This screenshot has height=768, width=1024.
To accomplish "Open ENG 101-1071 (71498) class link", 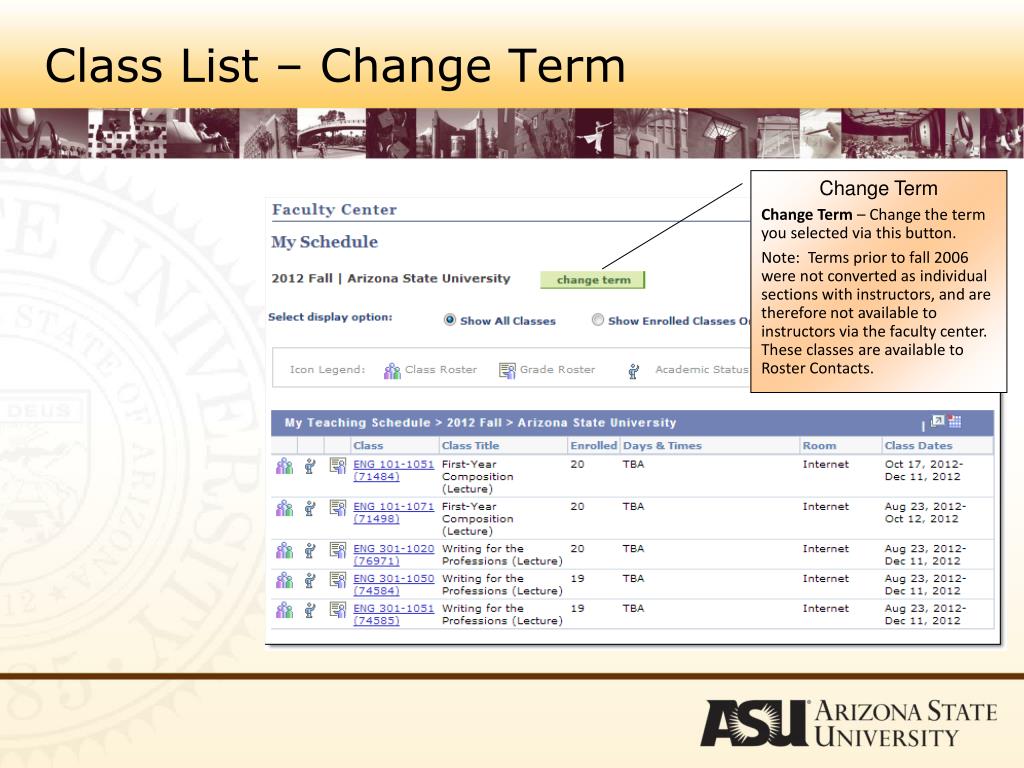I will (x=393, y=512).
